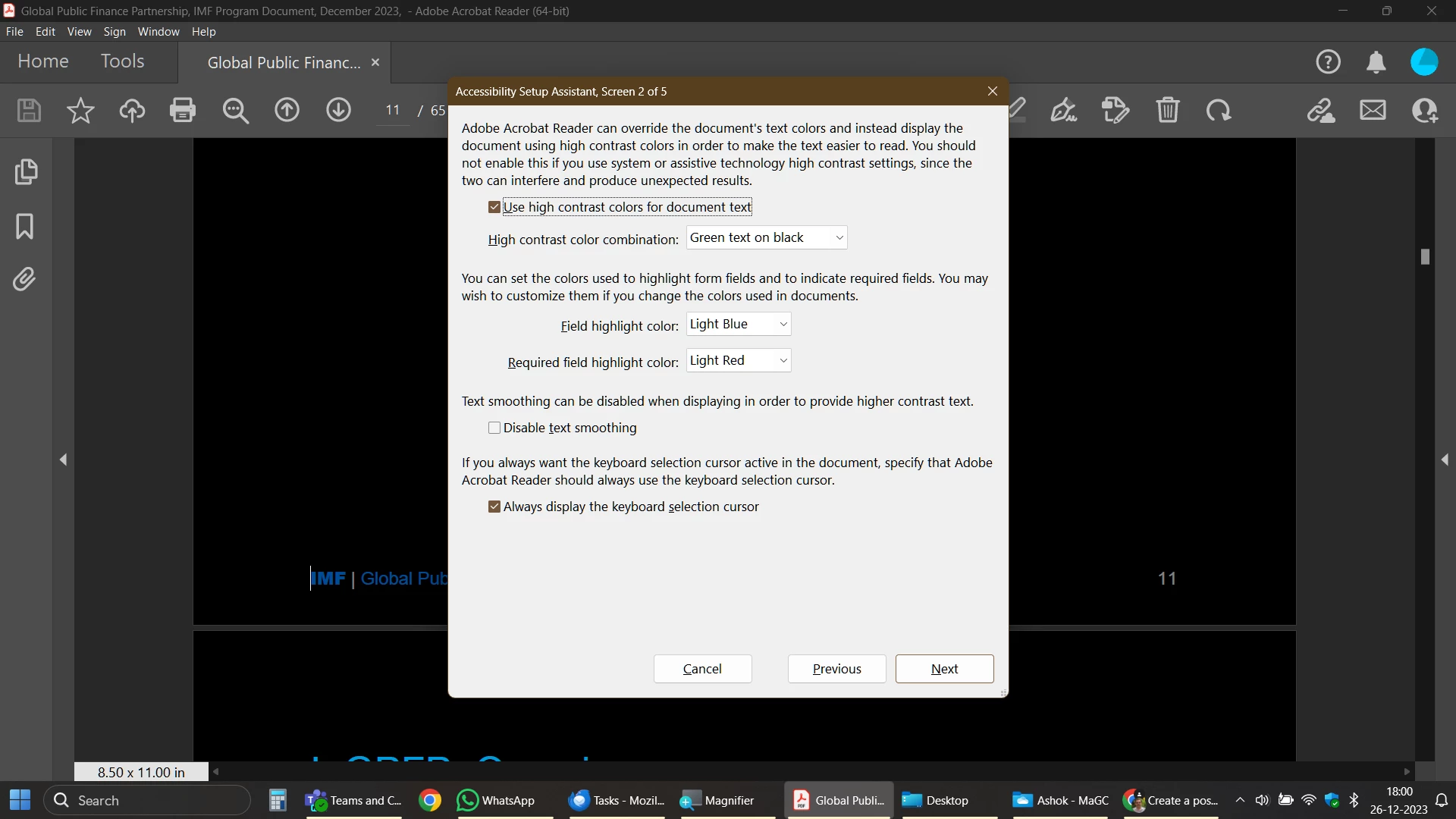Image resolution: width=1456 pixels, height=819 pixels.
Task: Add document to starred with star icon
Action: (80, 111)
